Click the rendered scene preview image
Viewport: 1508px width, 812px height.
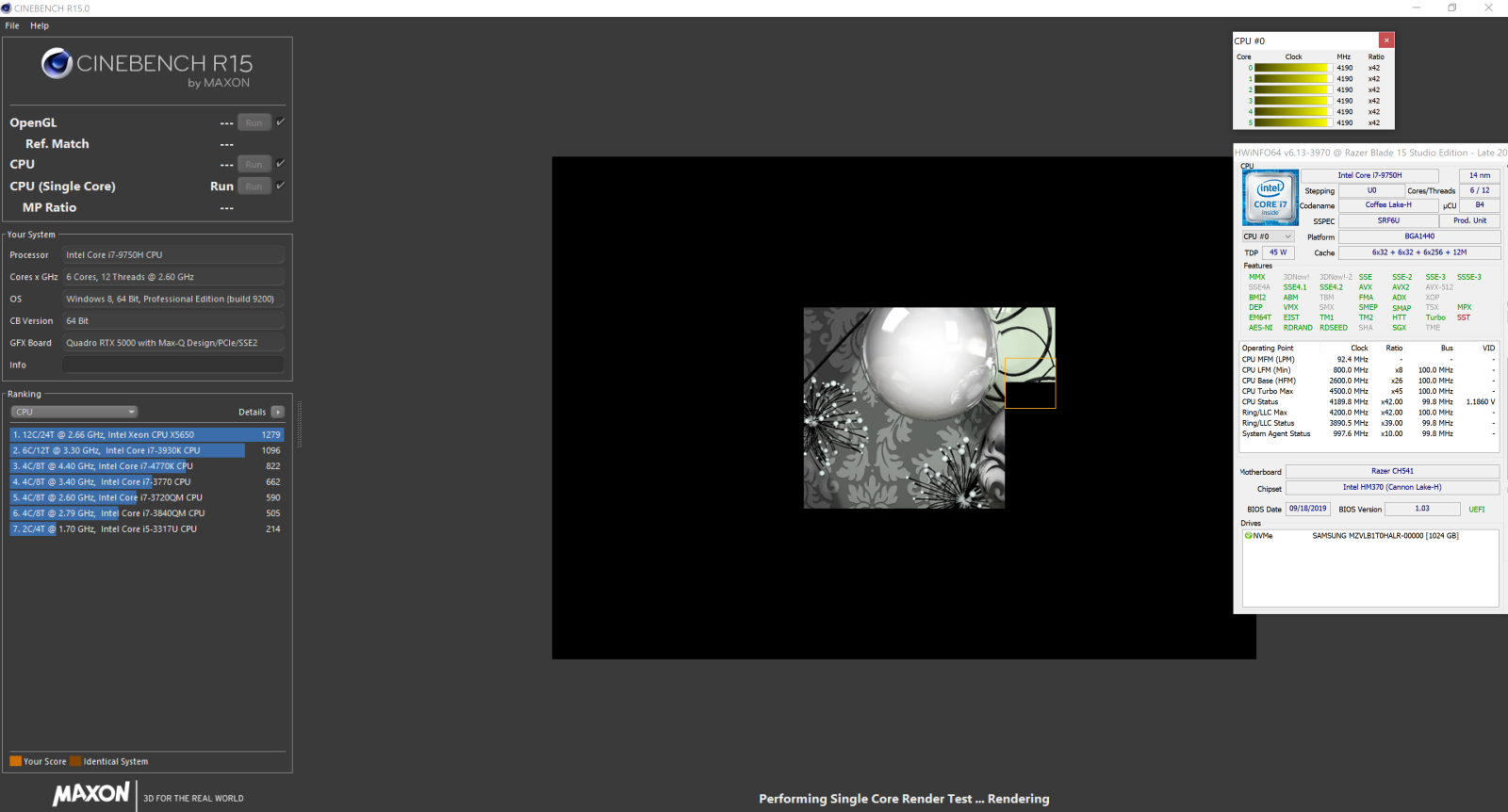point(904,408)
